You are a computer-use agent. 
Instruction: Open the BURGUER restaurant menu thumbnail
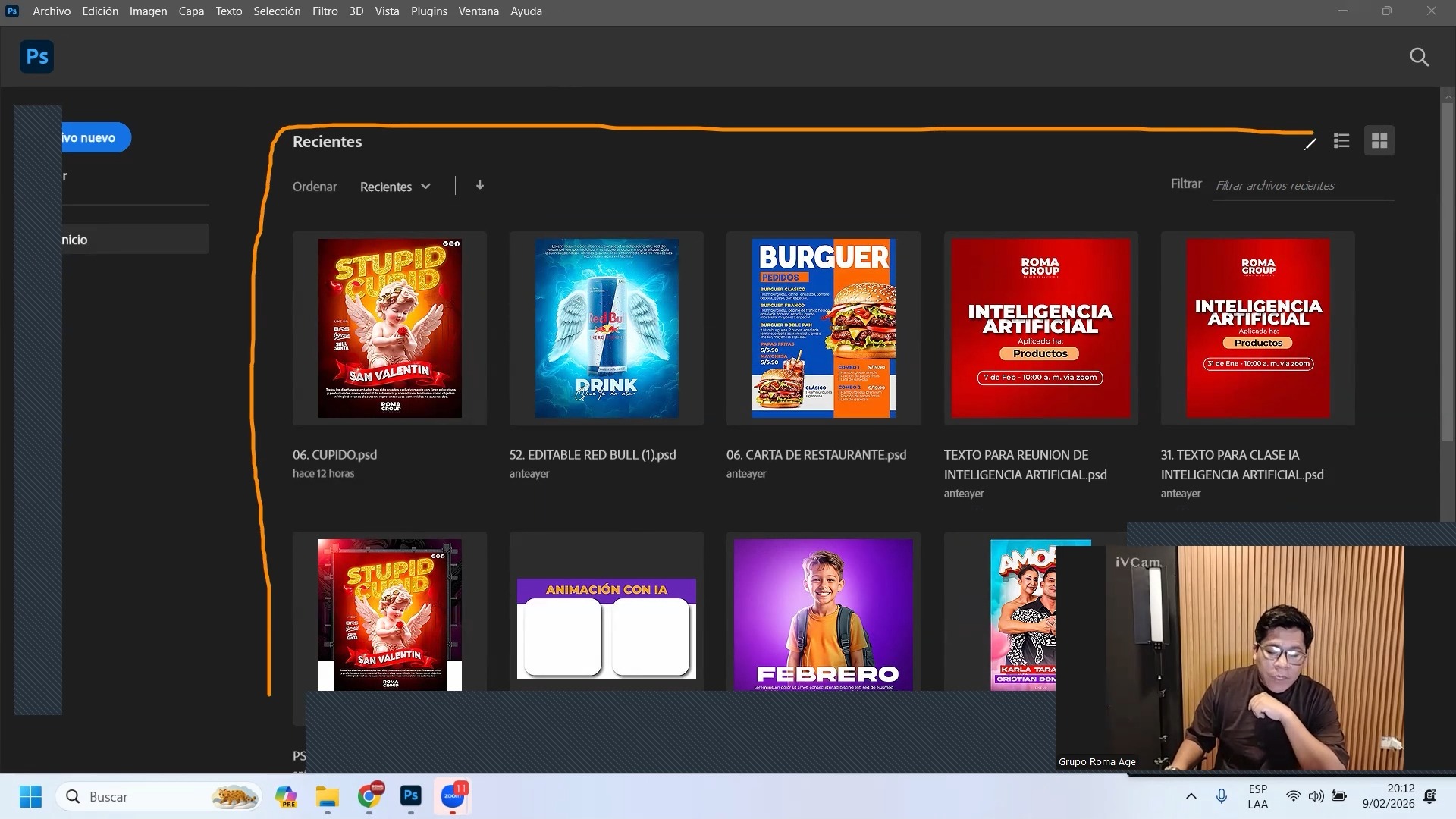824,328
